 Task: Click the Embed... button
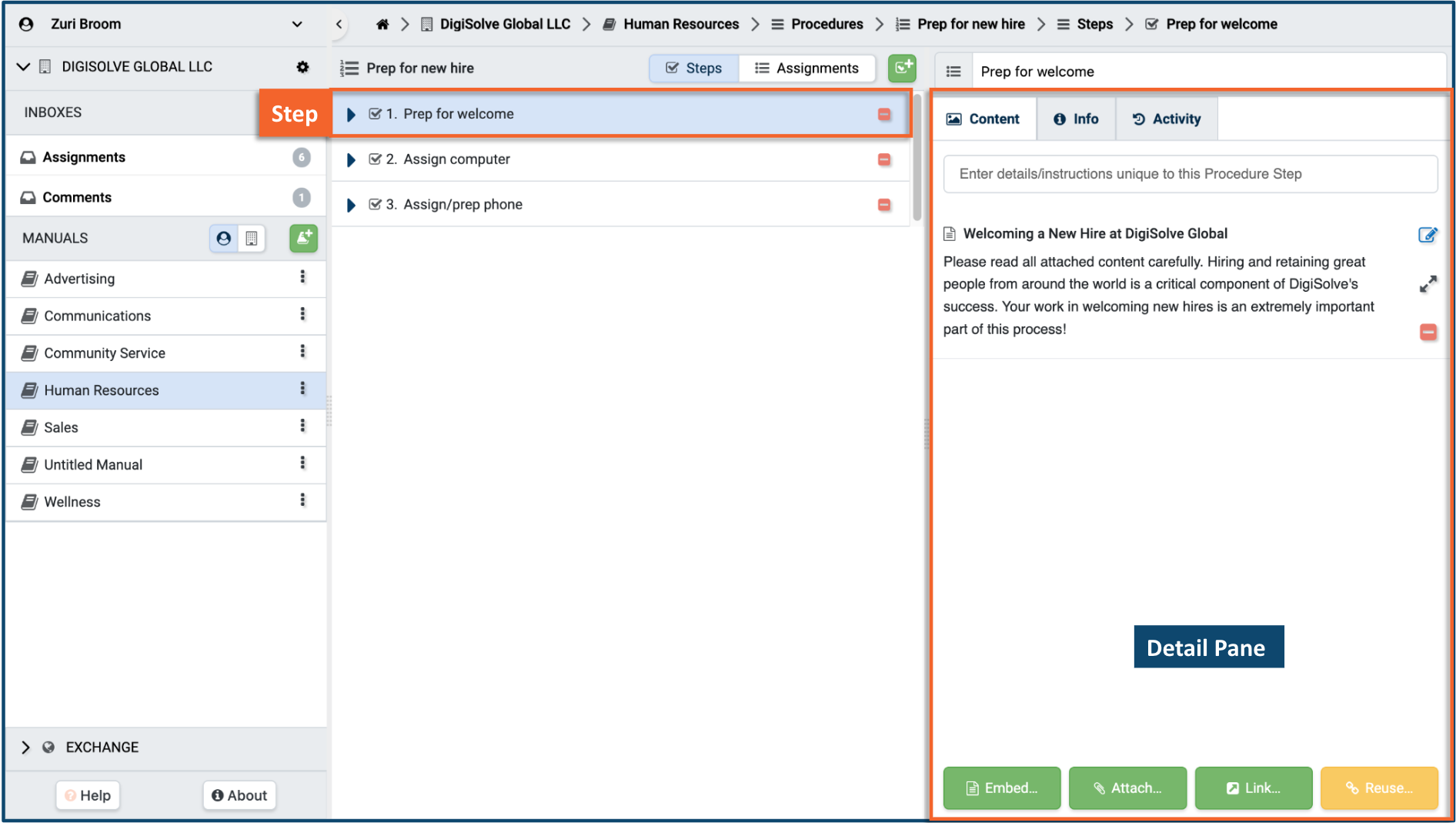pyautogui.click(x=1001, y=788)
